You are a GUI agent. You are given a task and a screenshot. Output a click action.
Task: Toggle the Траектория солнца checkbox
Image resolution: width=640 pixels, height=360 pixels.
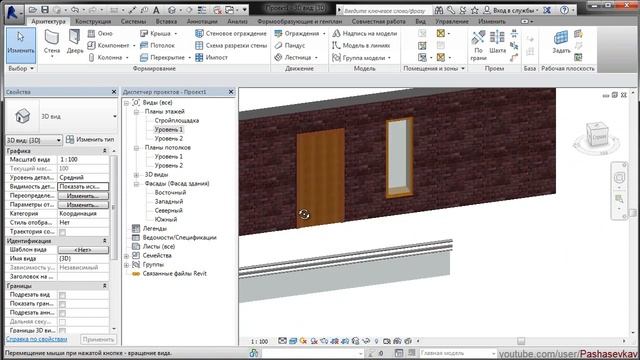tap(62, 232)
